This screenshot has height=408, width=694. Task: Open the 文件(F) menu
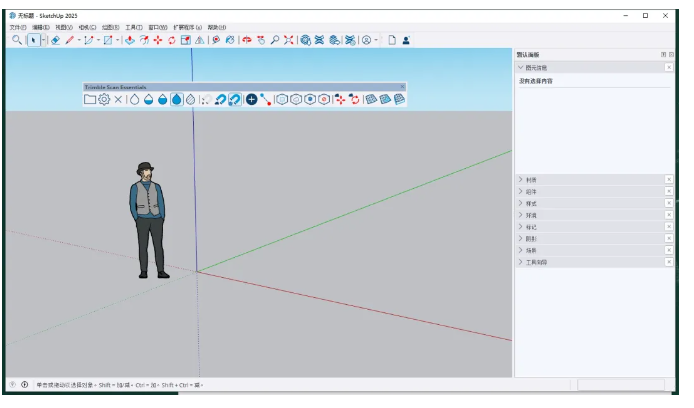pyautogui.click(x=17, y=27)
